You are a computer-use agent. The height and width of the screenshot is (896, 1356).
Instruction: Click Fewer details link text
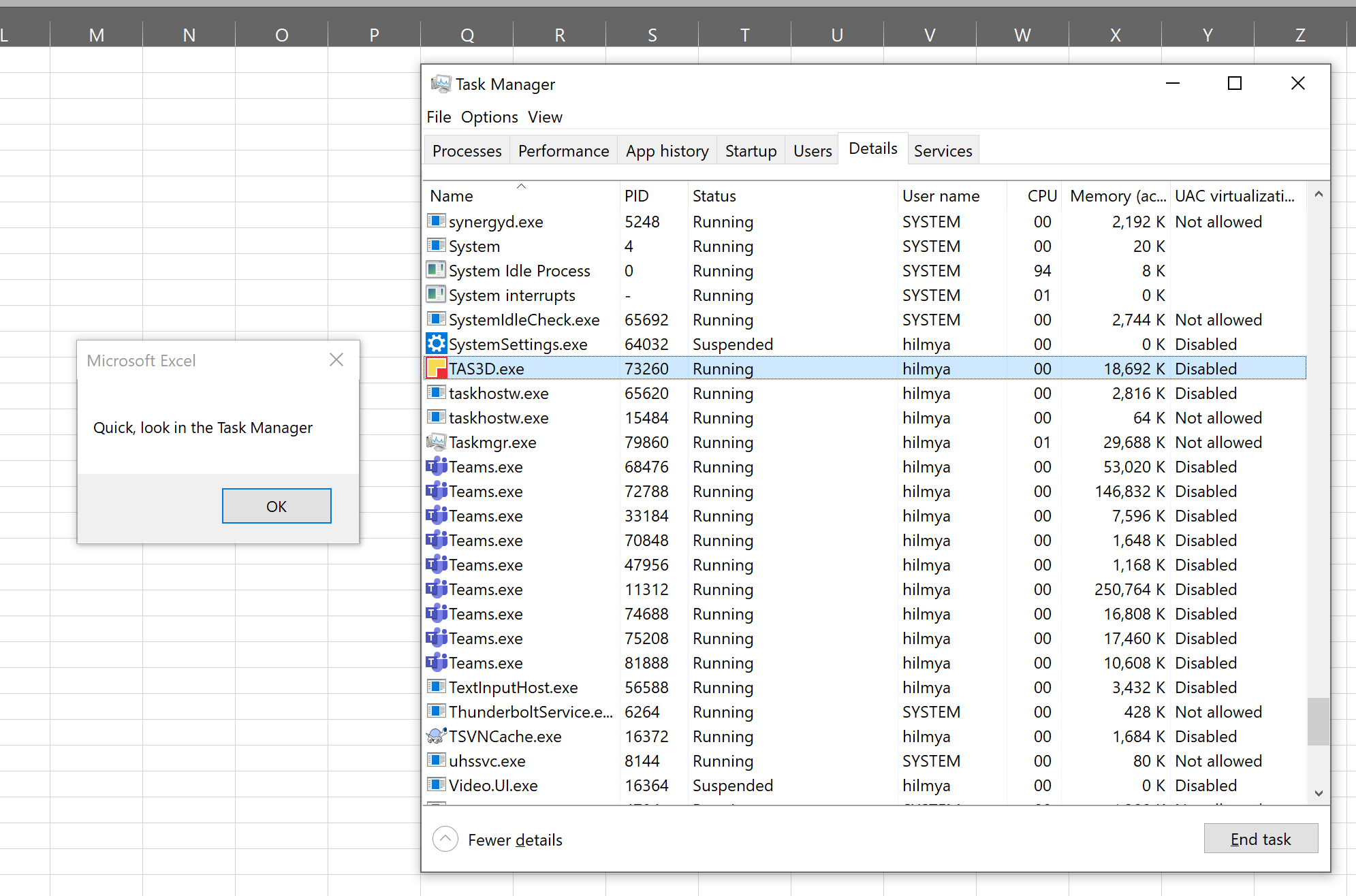pos(515,839)
